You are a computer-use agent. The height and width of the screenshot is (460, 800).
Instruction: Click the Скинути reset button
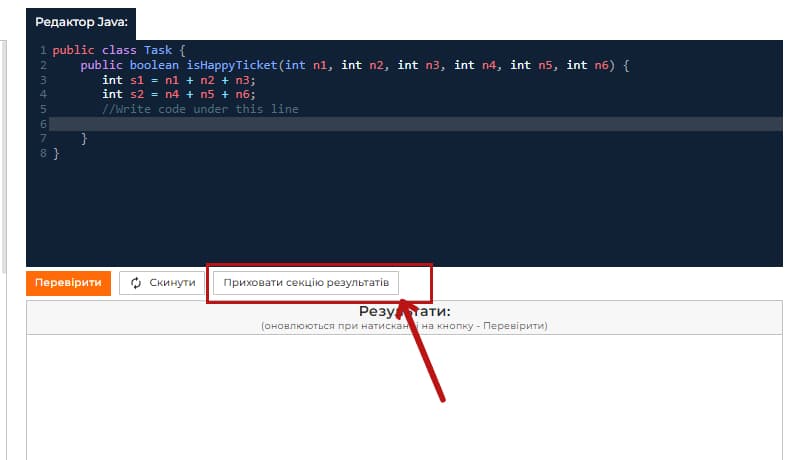pos(162,283)
